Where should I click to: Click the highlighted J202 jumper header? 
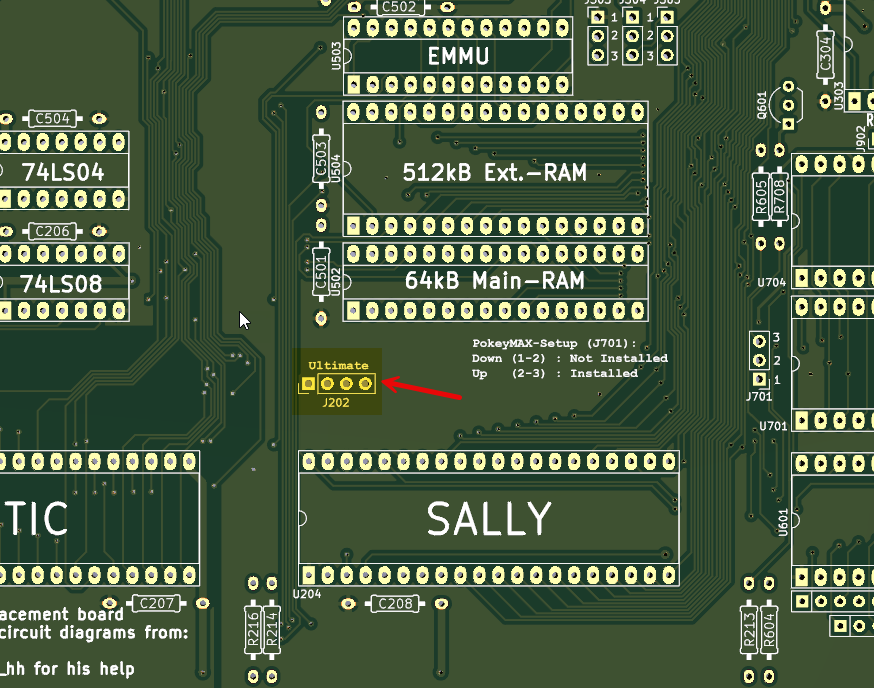337,383
